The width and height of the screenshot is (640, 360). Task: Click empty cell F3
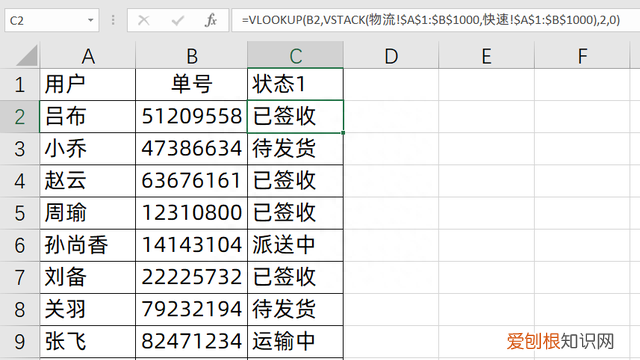(x=582, y=149)
